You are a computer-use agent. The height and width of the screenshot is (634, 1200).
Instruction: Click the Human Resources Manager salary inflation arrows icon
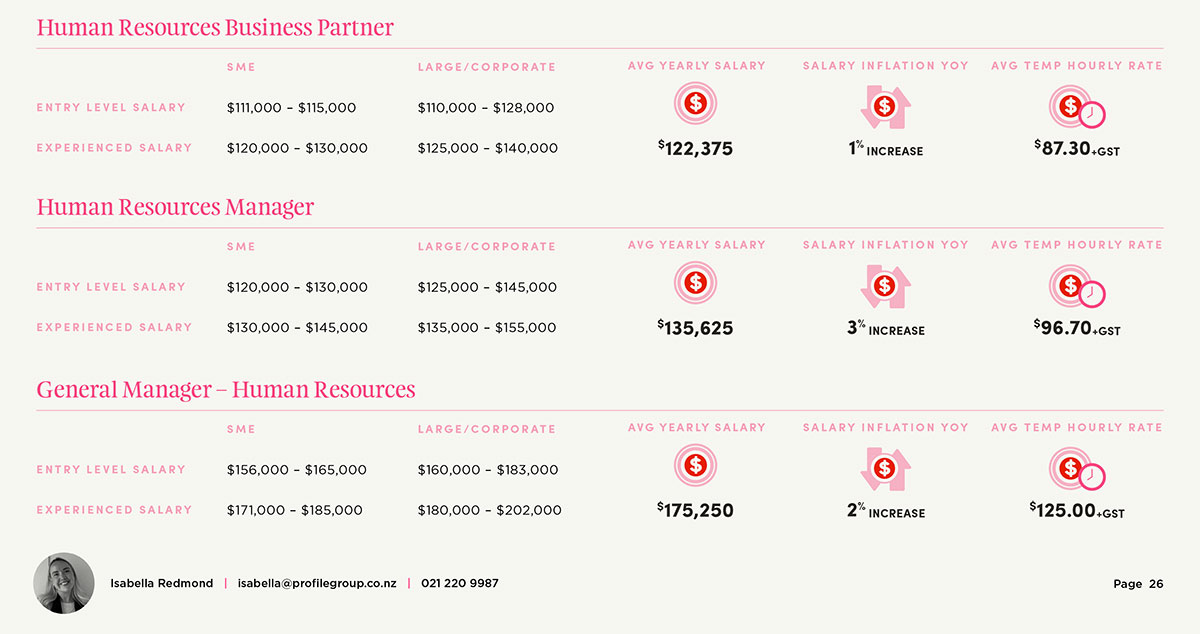coord(884,286)
